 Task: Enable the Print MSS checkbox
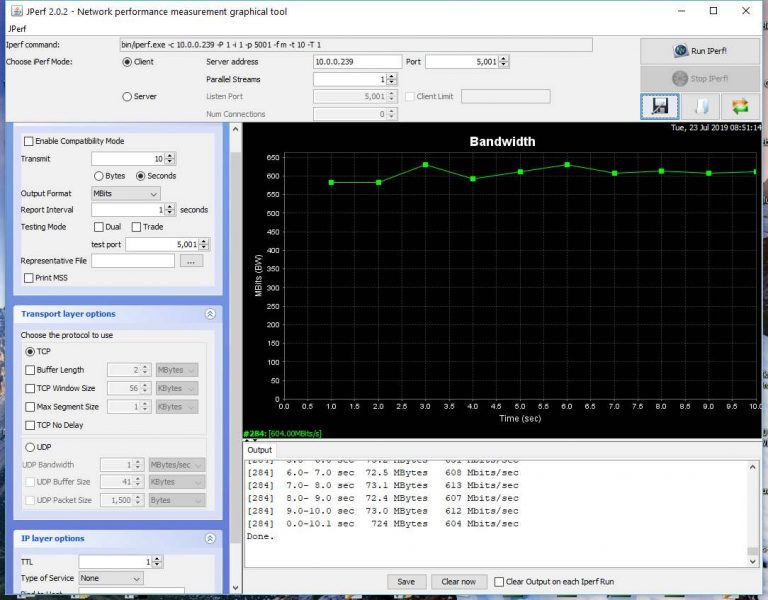pyautogui.click(x=29, y=278)
